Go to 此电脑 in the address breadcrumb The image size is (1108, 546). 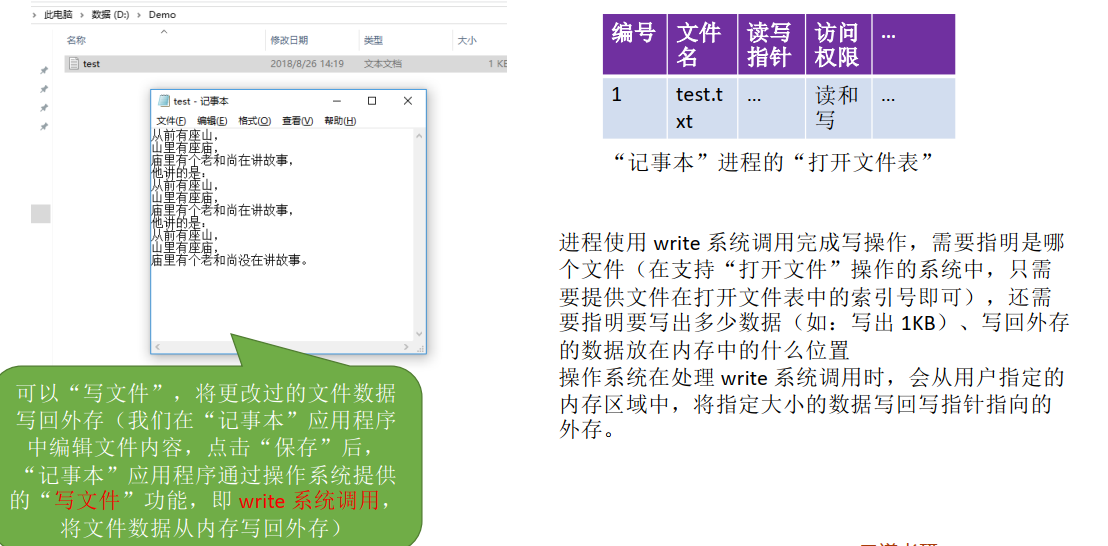[x=59, y=15]
